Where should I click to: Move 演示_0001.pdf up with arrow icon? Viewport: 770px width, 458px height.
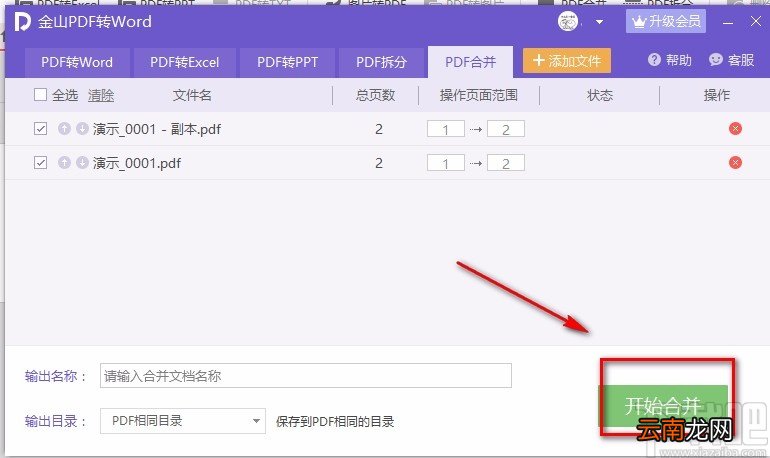pyautogui.click(x=64, y=162)
